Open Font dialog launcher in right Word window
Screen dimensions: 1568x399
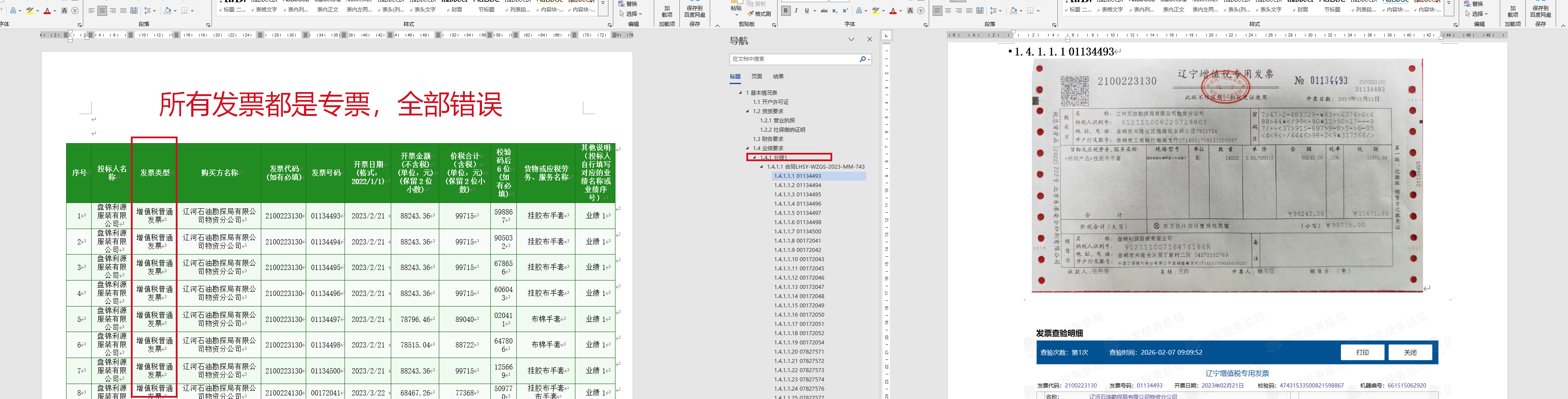click(926, 25)
